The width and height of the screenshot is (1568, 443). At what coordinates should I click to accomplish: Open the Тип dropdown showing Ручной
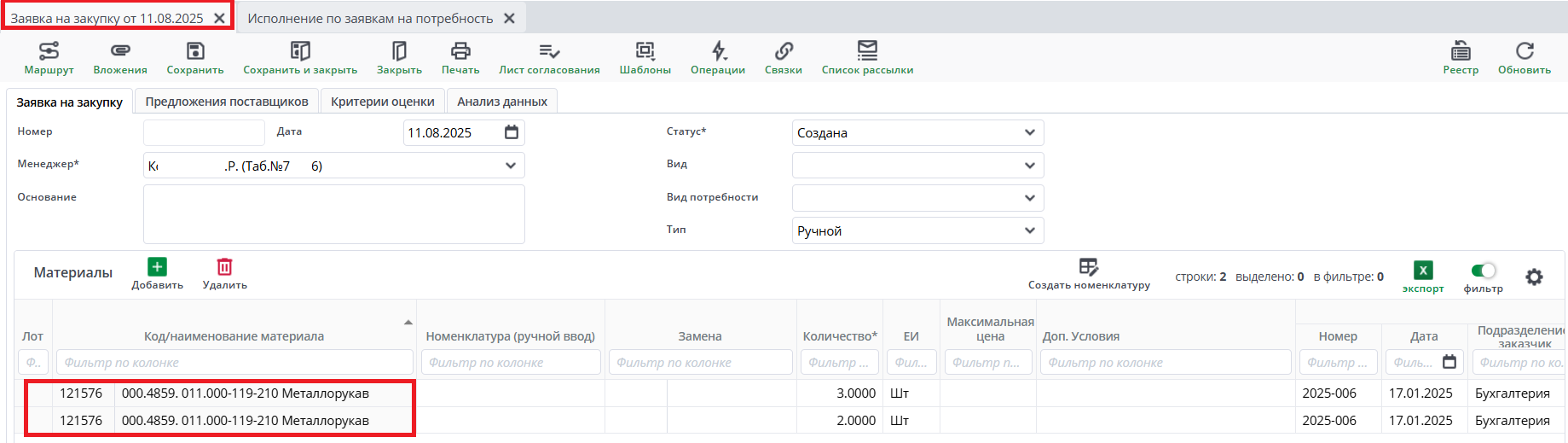(1029, 230)
